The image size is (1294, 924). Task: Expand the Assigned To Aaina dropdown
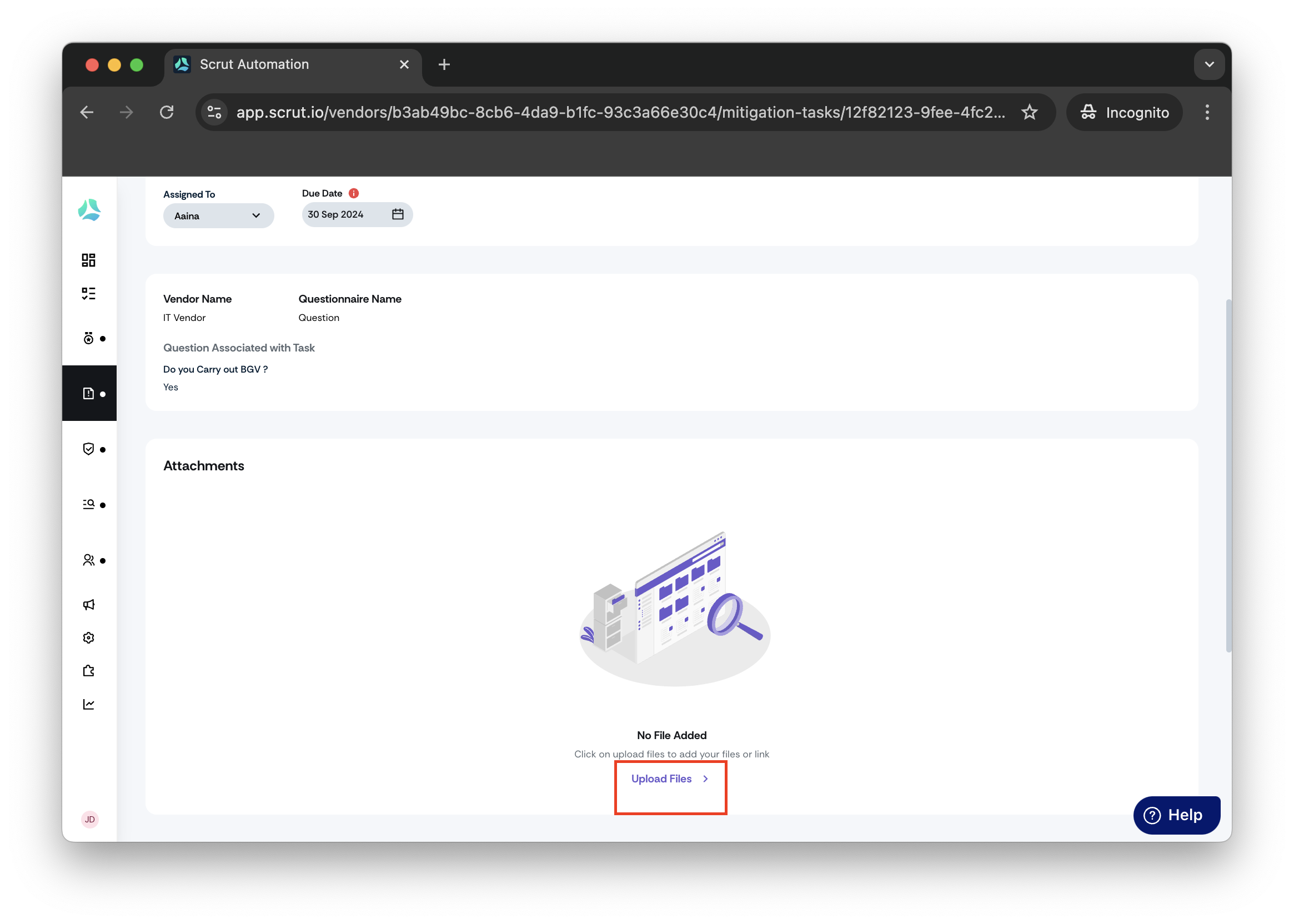click(218, 215)
